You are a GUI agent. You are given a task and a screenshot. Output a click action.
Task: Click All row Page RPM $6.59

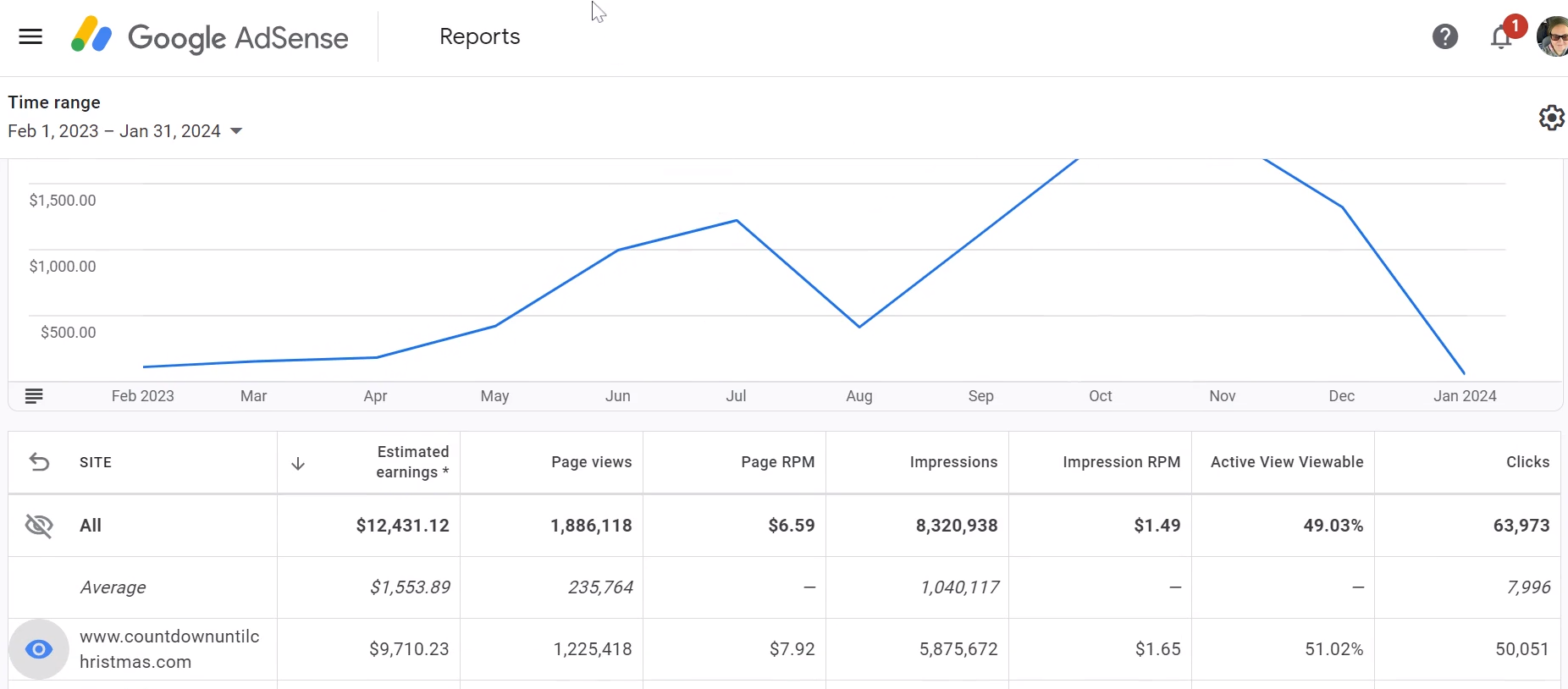tap(791, 526)
